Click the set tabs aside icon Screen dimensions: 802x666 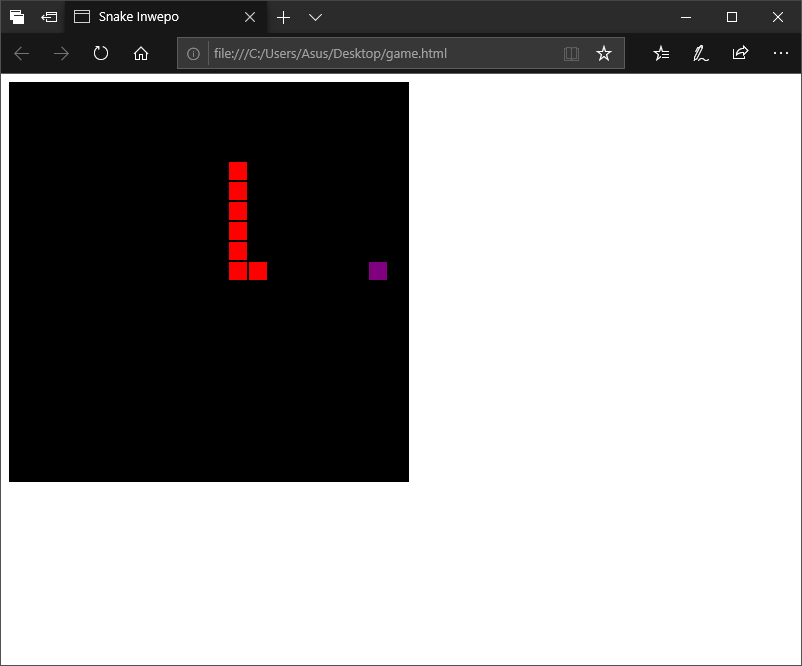[x=17, y=17]
